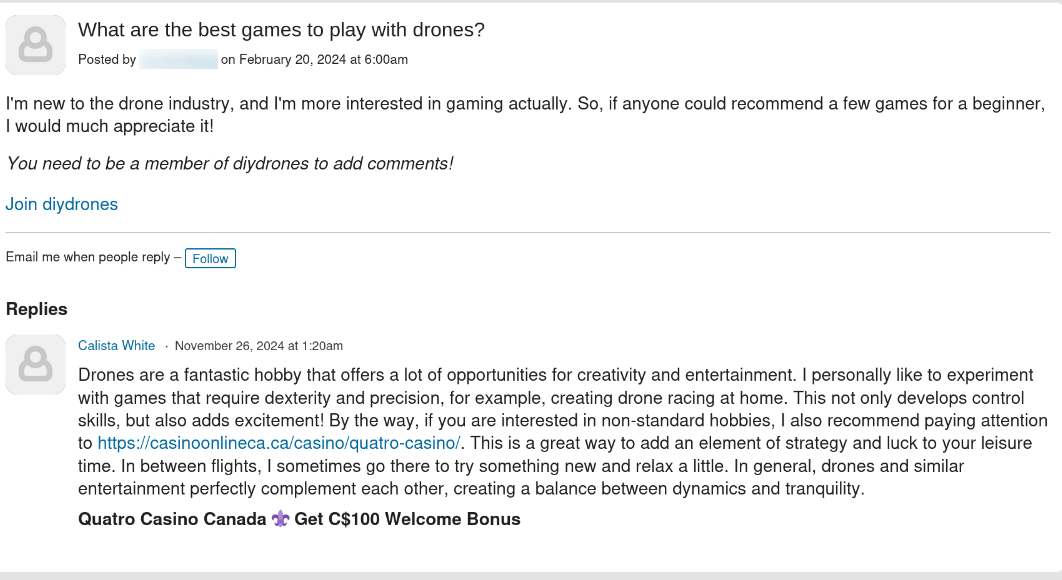Follow this discussion for email replies

tap(210, 258)
